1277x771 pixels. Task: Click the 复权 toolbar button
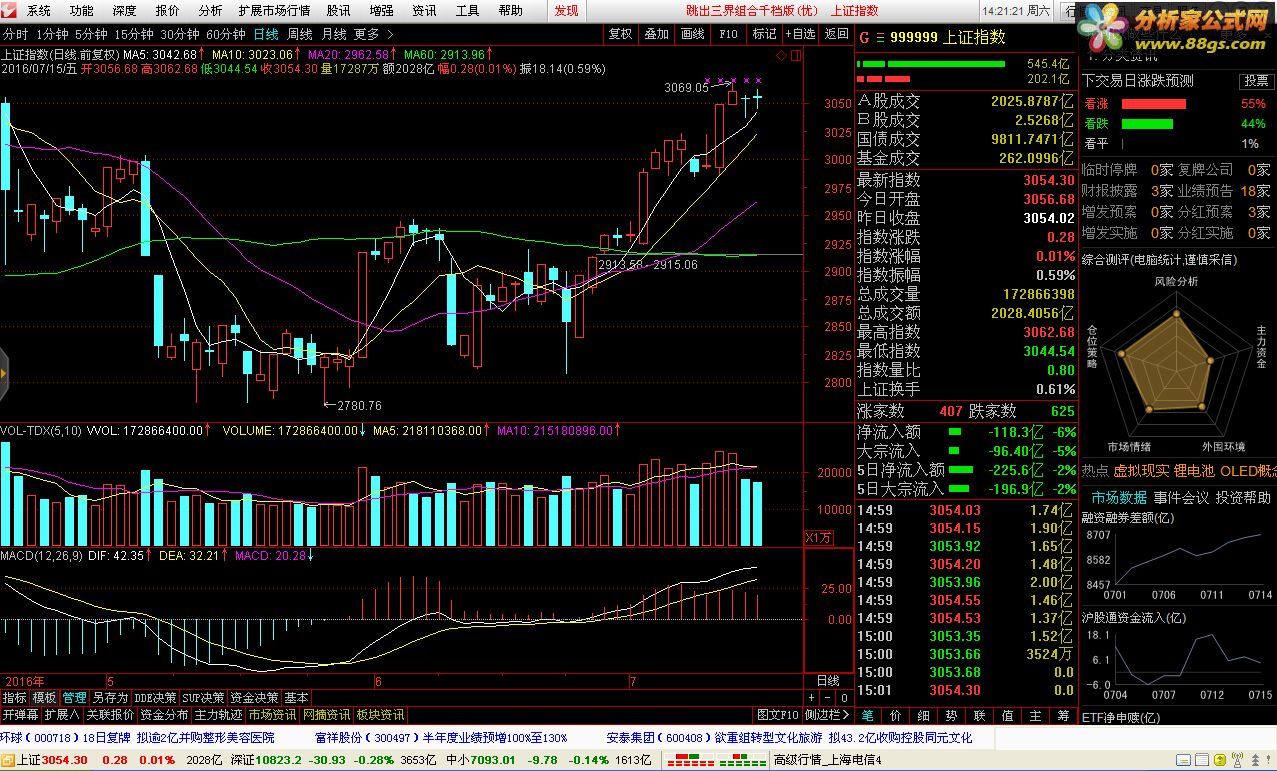620,33
